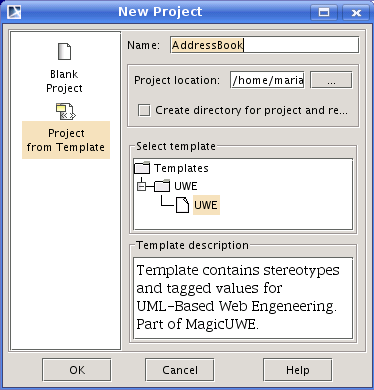This screenshot has width=374, height=390.
Task: Open Help for this dialog
Action: pyautogui.click(x=297, y=370)
